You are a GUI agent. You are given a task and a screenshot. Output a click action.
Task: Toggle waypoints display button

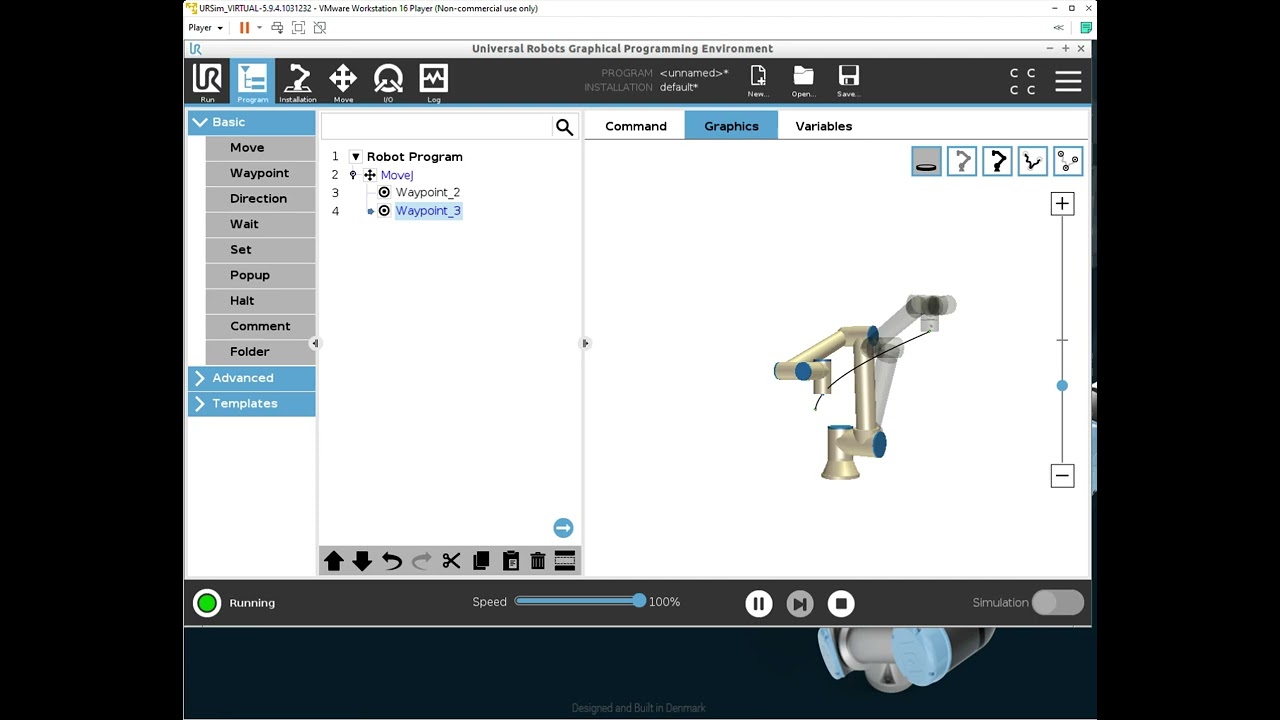click(1068, 161)
